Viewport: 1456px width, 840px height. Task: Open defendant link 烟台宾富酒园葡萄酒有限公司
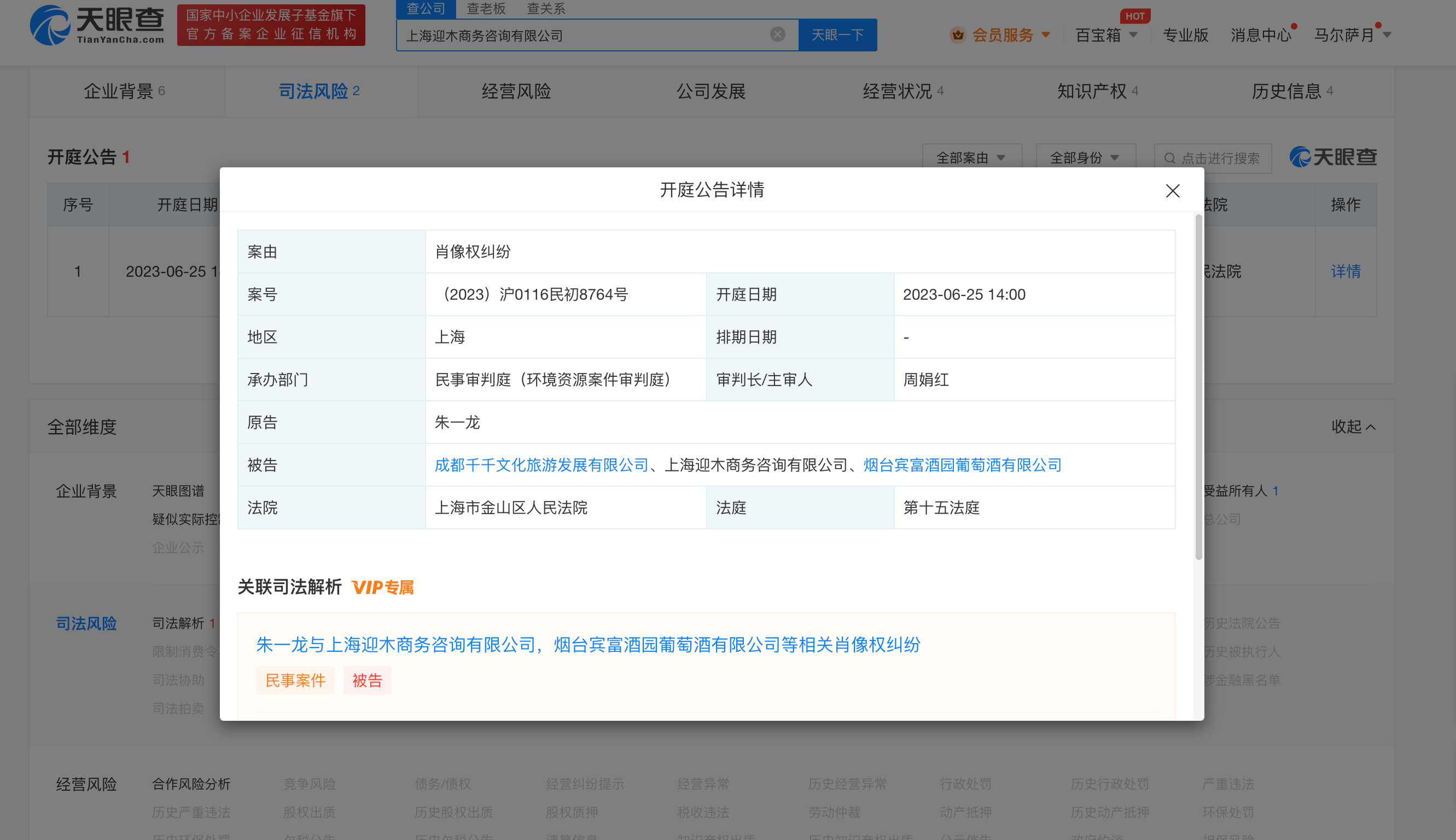point(962,465)
